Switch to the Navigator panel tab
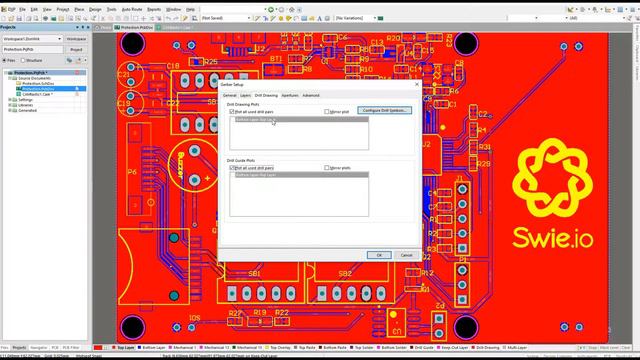Screen dimensions: 640x360 (39, 348)
